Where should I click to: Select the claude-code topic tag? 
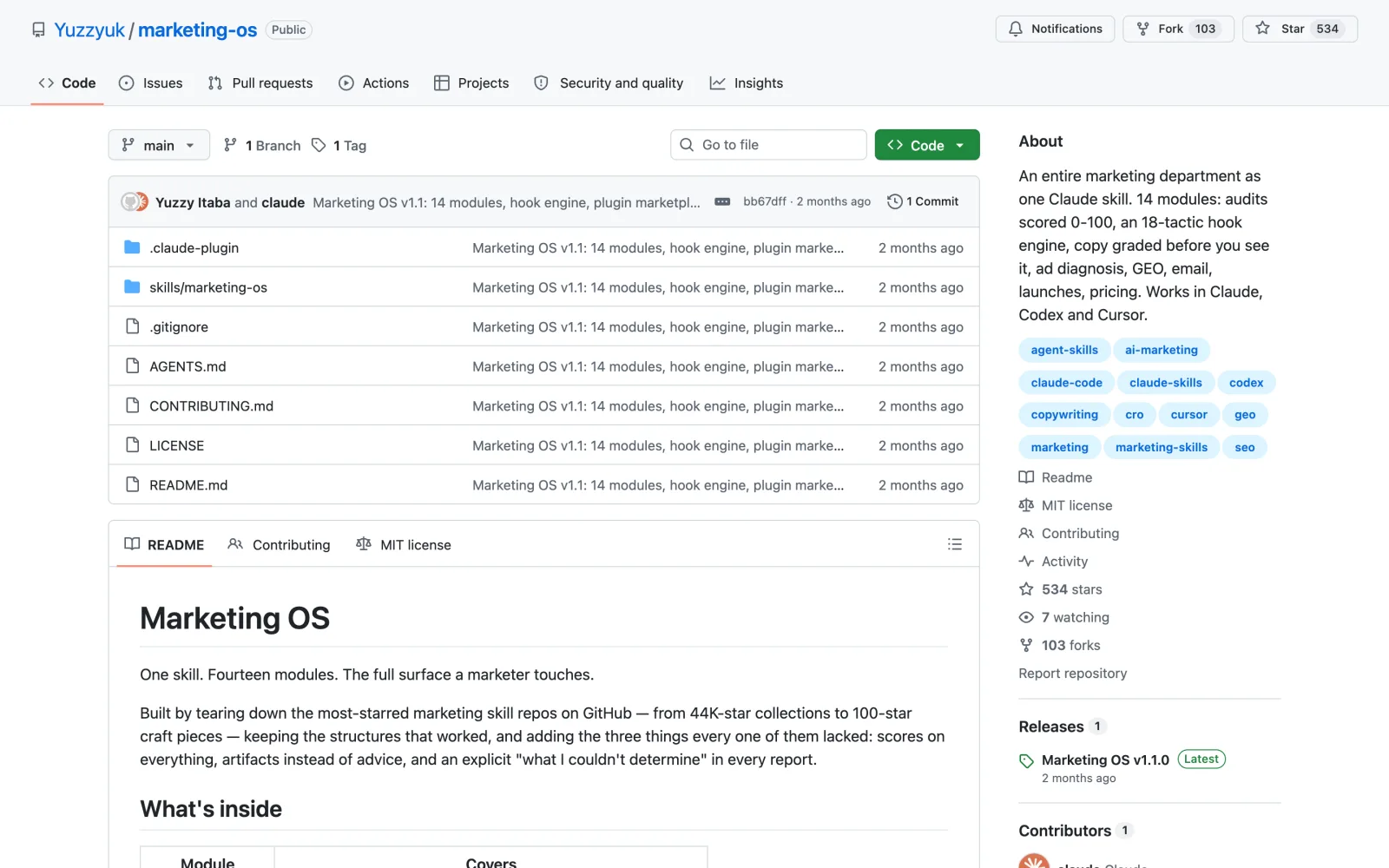pyautogui.click(x=1066, y=383)
